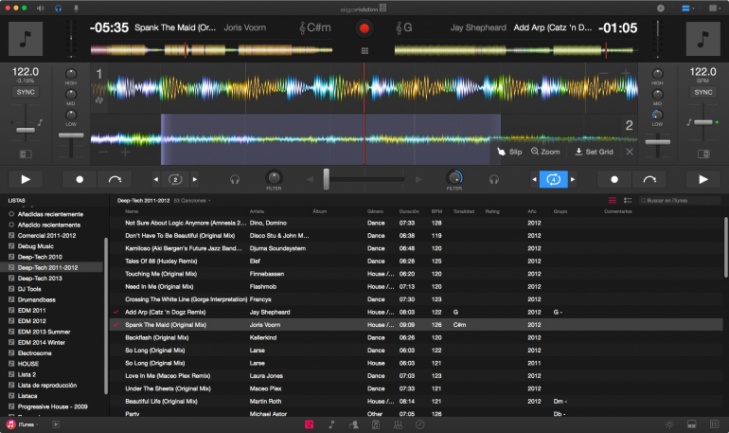
Task: Click the preview play icon beside iTunes
Action: [56, 424]
